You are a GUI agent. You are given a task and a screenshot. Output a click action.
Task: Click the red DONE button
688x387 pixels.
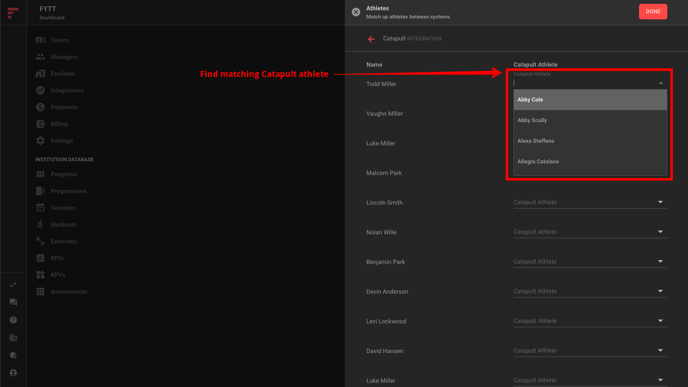coord(652,12)
